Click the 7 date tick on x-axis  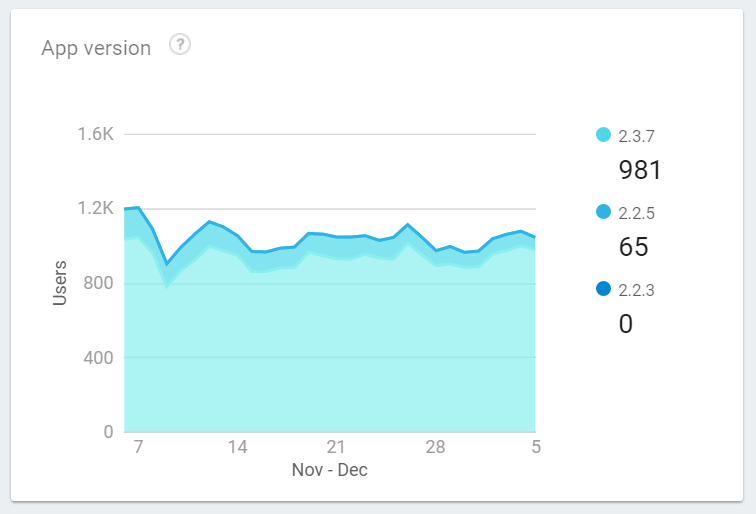(138, 447)
